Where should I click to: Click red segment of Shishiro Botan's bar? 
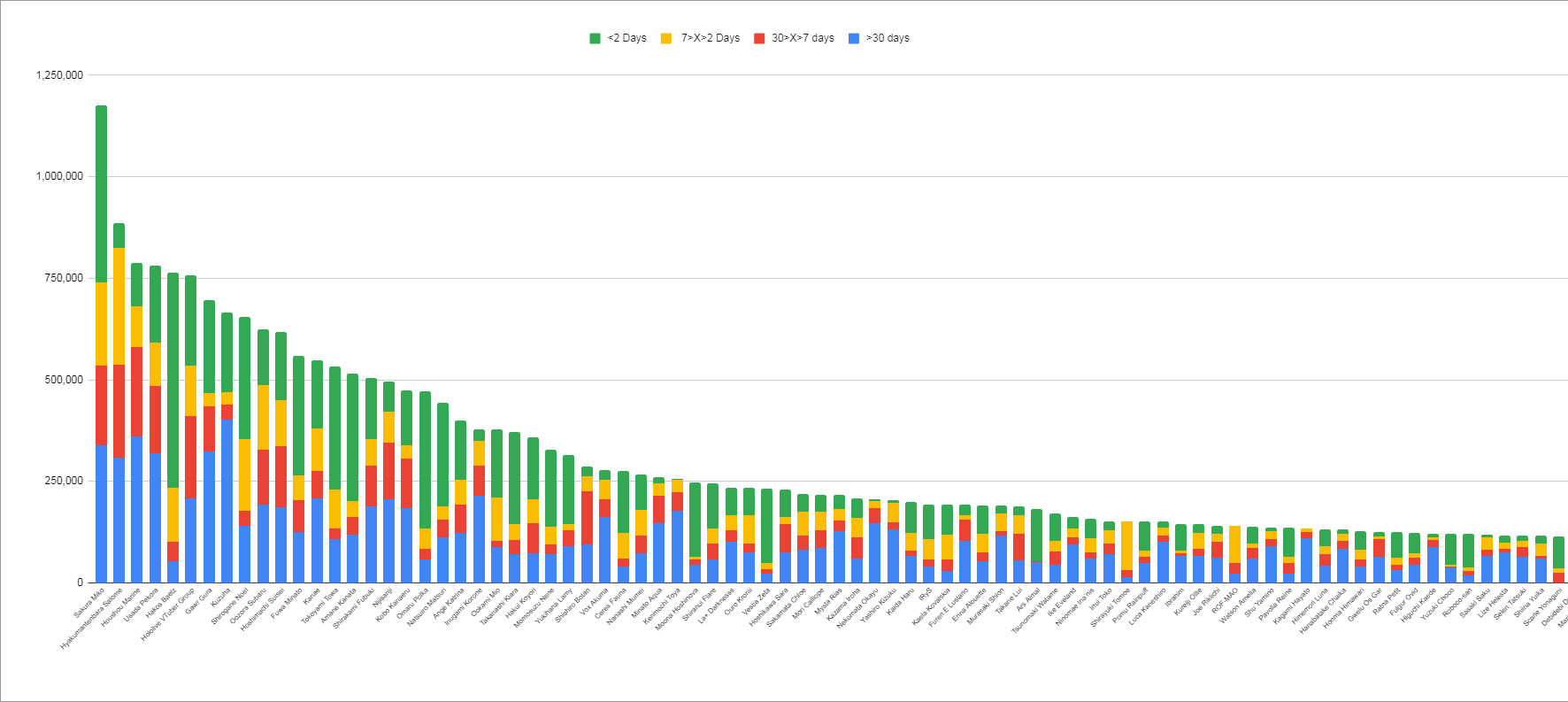[588, 518]
